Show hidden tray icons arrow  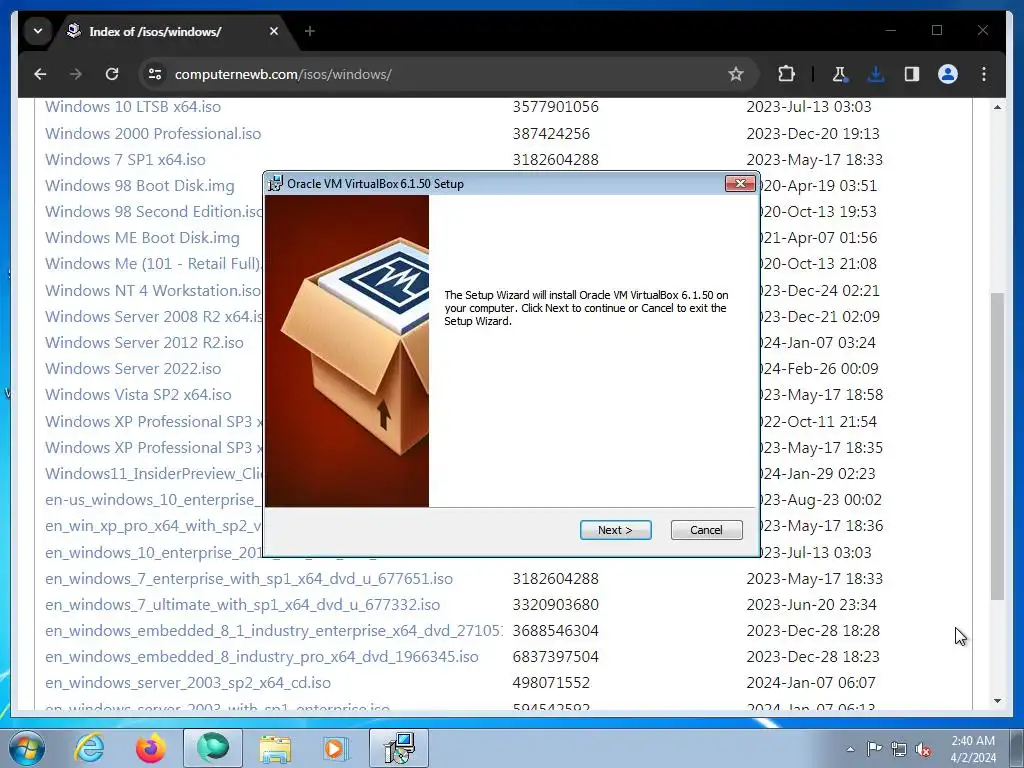[x=850, y=749]
